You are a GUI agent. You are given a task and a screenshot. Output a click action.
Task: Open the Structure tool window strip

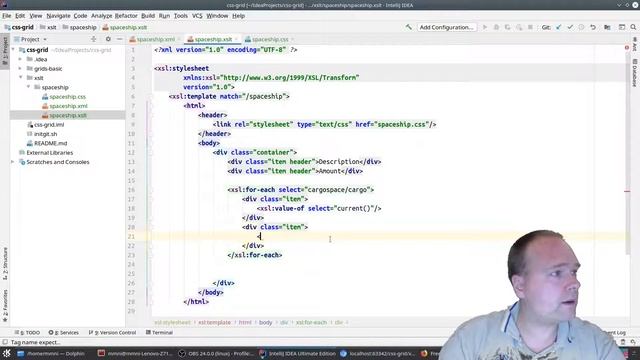(x=5, y=263)
